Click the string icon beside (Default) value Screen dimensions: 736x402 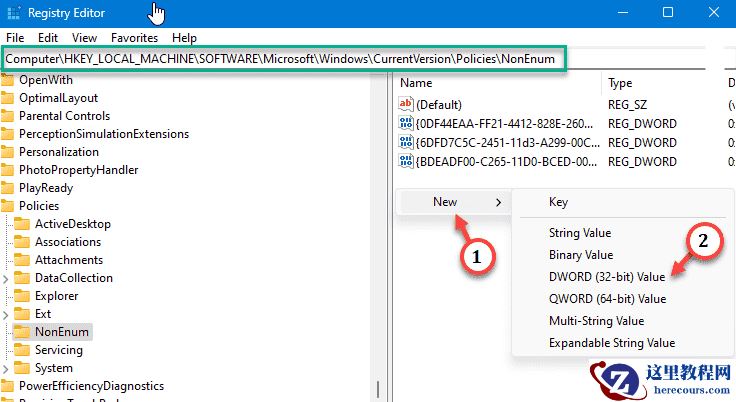tap(406, 104)
